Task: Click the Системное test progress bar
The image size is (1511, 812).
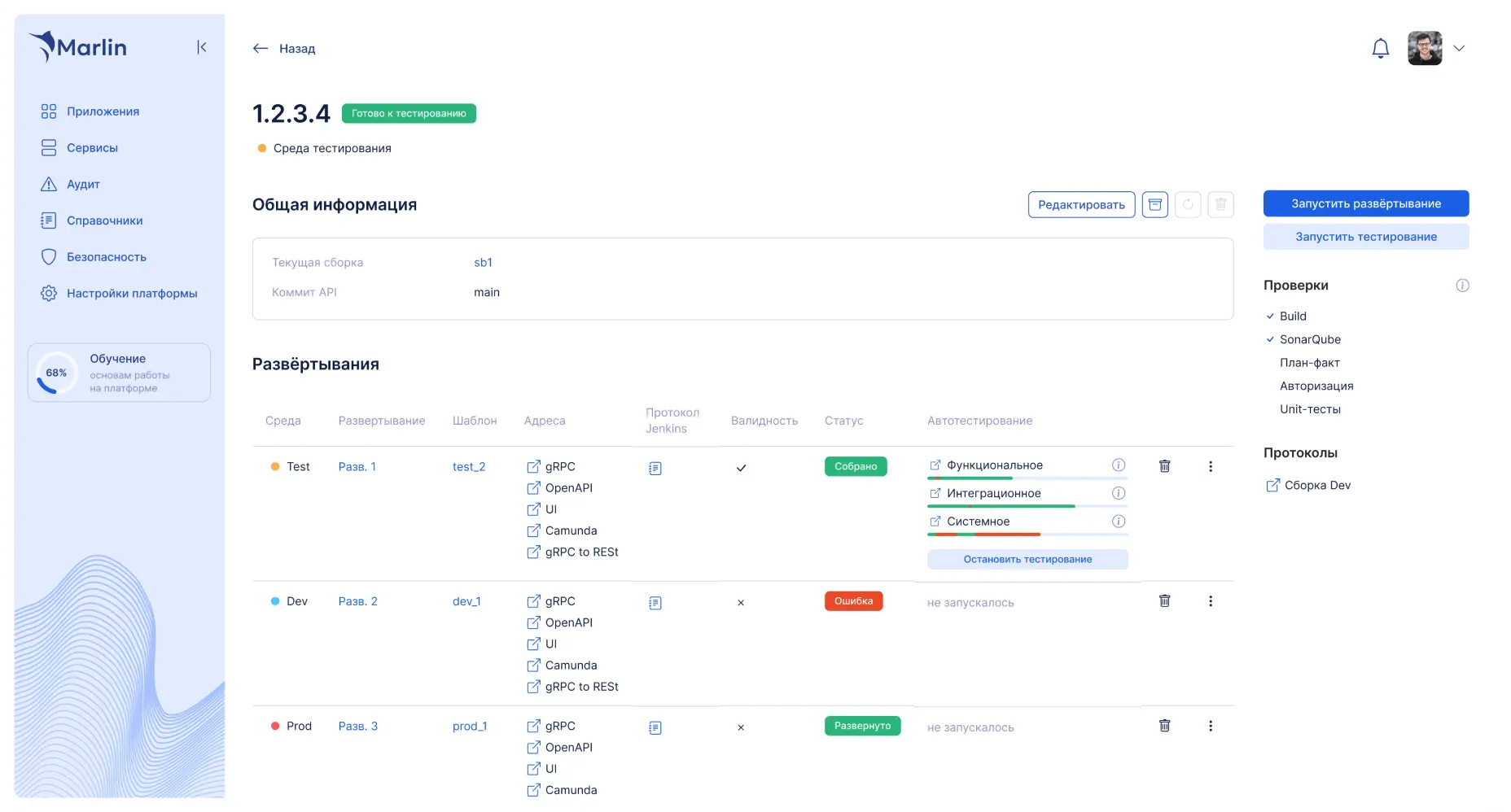Action: tap(1027, 535)
